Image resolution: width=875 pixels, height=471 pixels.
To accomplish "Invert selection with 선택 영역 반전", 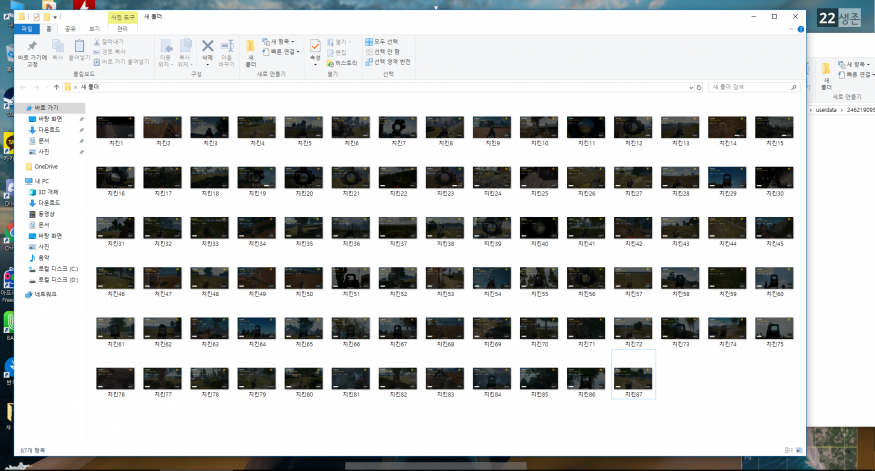I will coord(388,61).
